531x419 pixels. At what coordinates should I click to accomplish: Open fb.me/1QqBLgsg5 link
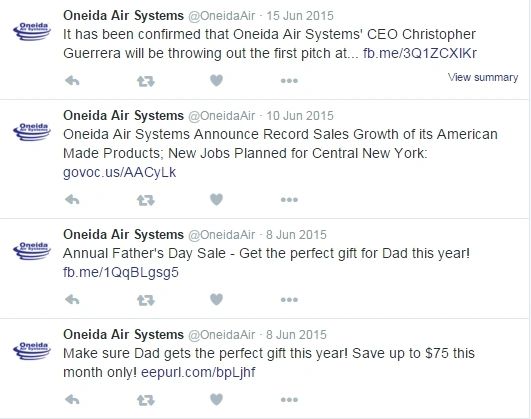(x=121, y=272)
